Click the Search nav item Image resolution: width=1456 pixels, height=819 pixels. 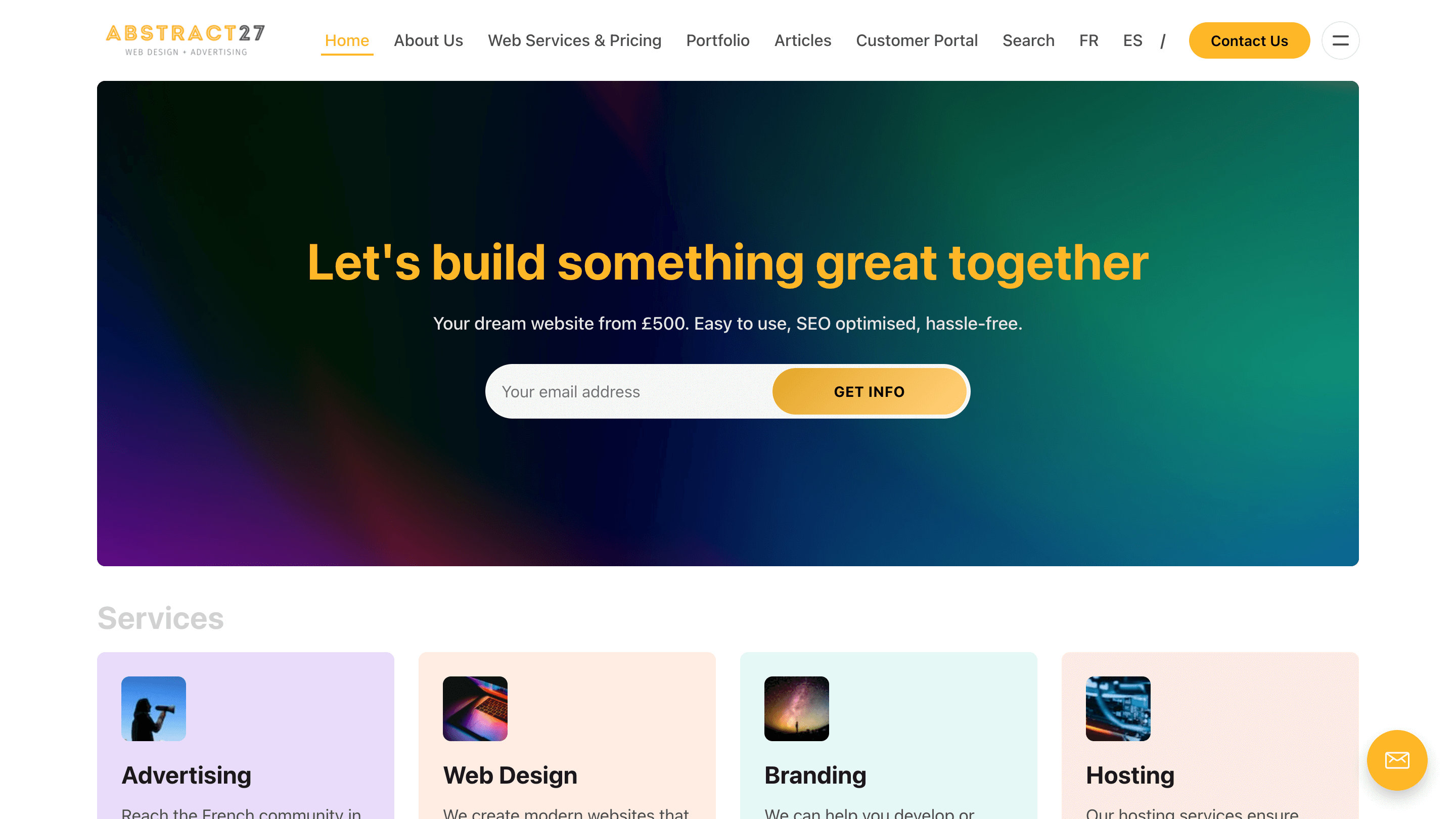(1028, 40)
